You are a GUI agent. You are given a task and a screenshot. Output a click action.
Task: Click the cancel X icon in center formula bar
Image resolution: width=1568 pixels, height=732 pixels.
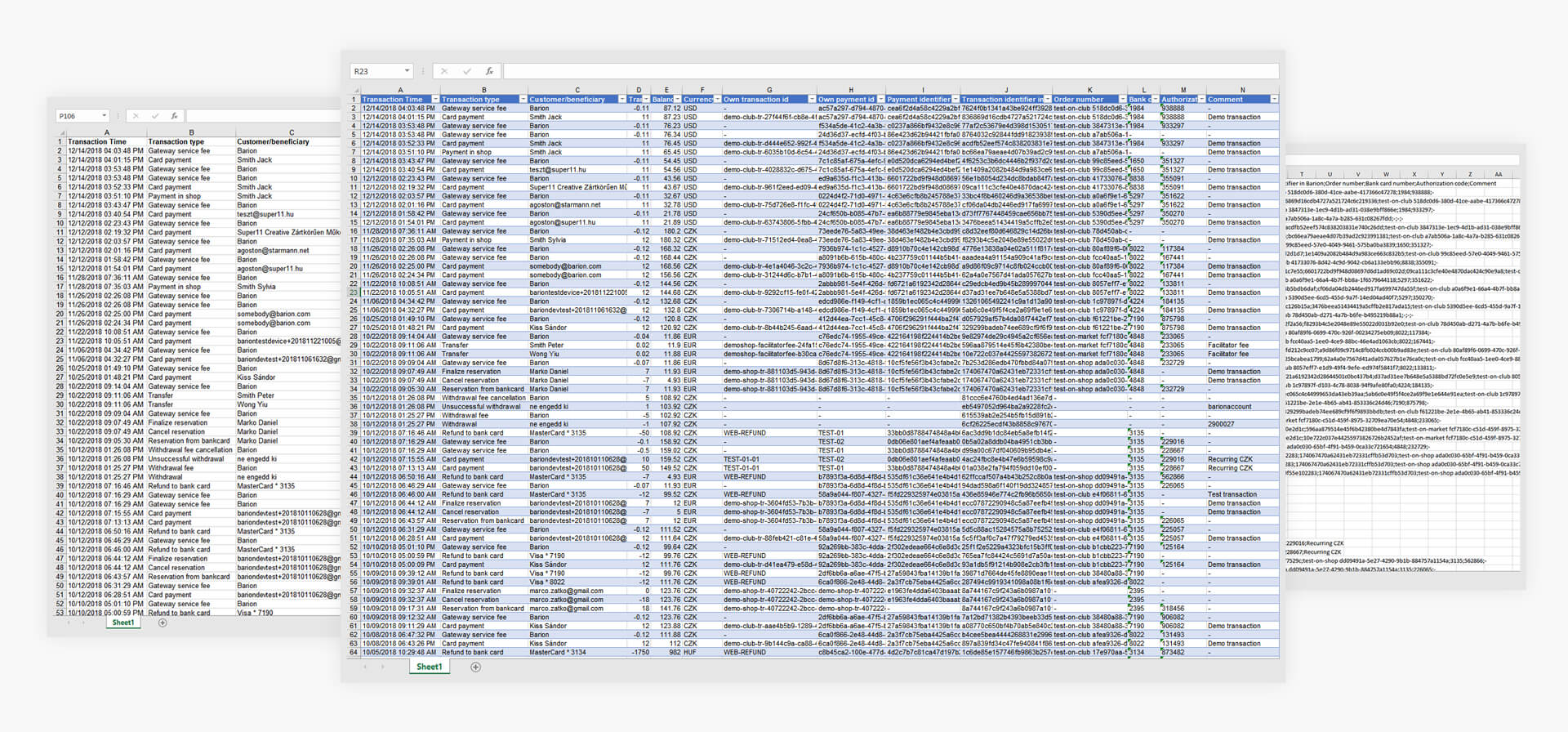(444, 72)
